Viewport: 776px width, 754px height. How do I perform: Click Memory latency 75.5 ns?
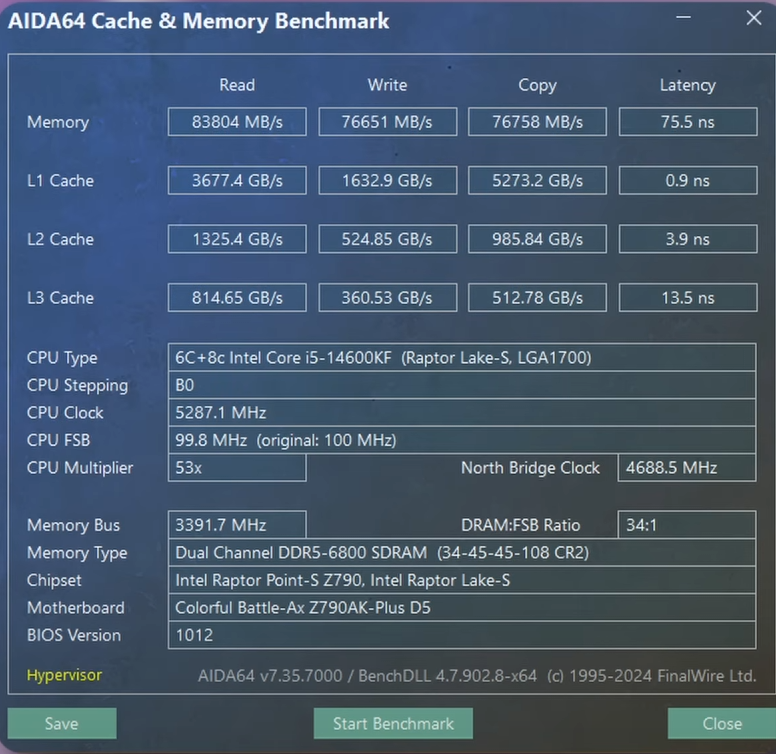[688, 122]
